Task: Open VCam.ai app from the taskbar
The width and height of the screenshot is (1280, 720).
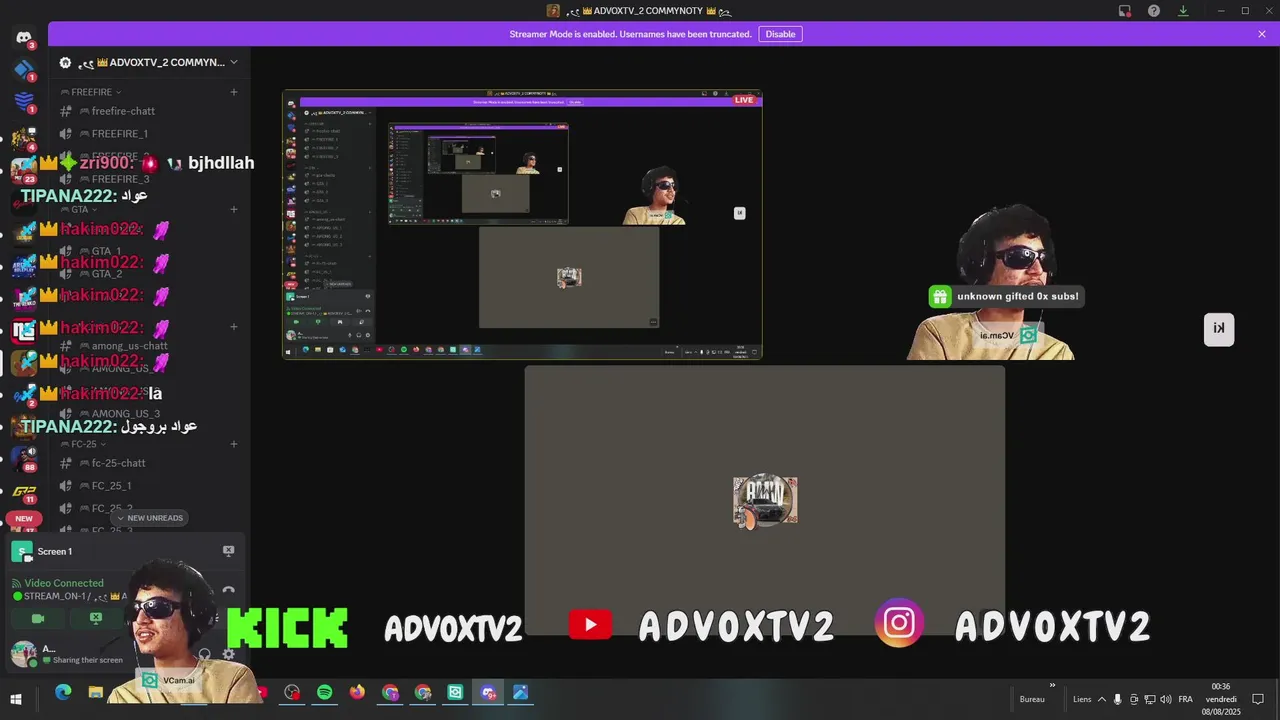Action: [x=456, y=692]
